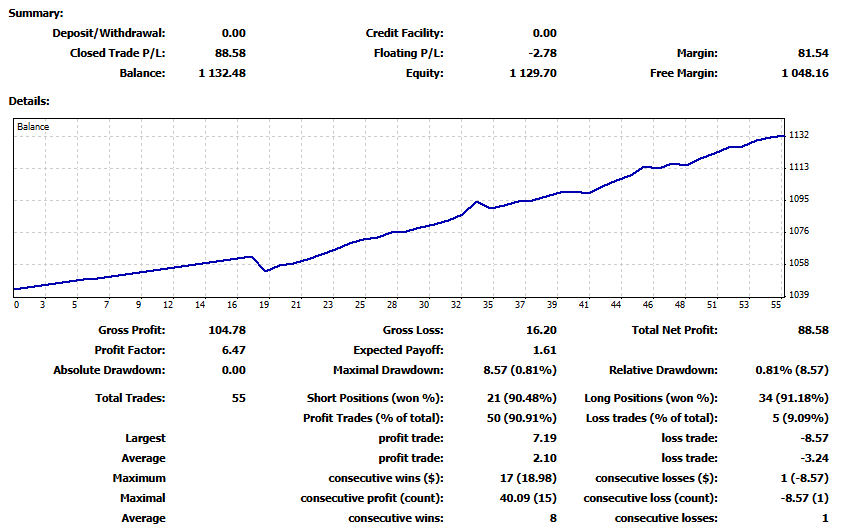Image resolution: width=855 pixels, height=529 pixels.
Task: Click the Closed Trade P/L value 88.58
Action: 230,53
